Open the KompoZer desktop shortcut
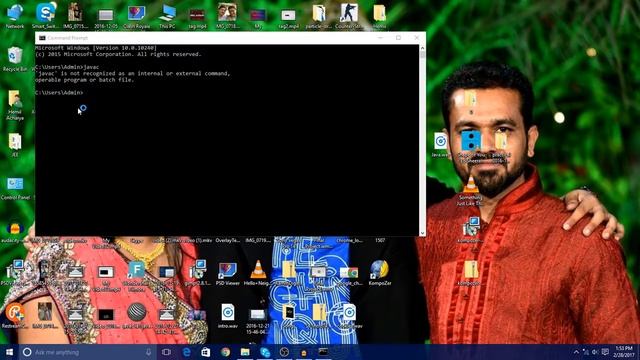 pyautogui.click(x=380, y=273)
